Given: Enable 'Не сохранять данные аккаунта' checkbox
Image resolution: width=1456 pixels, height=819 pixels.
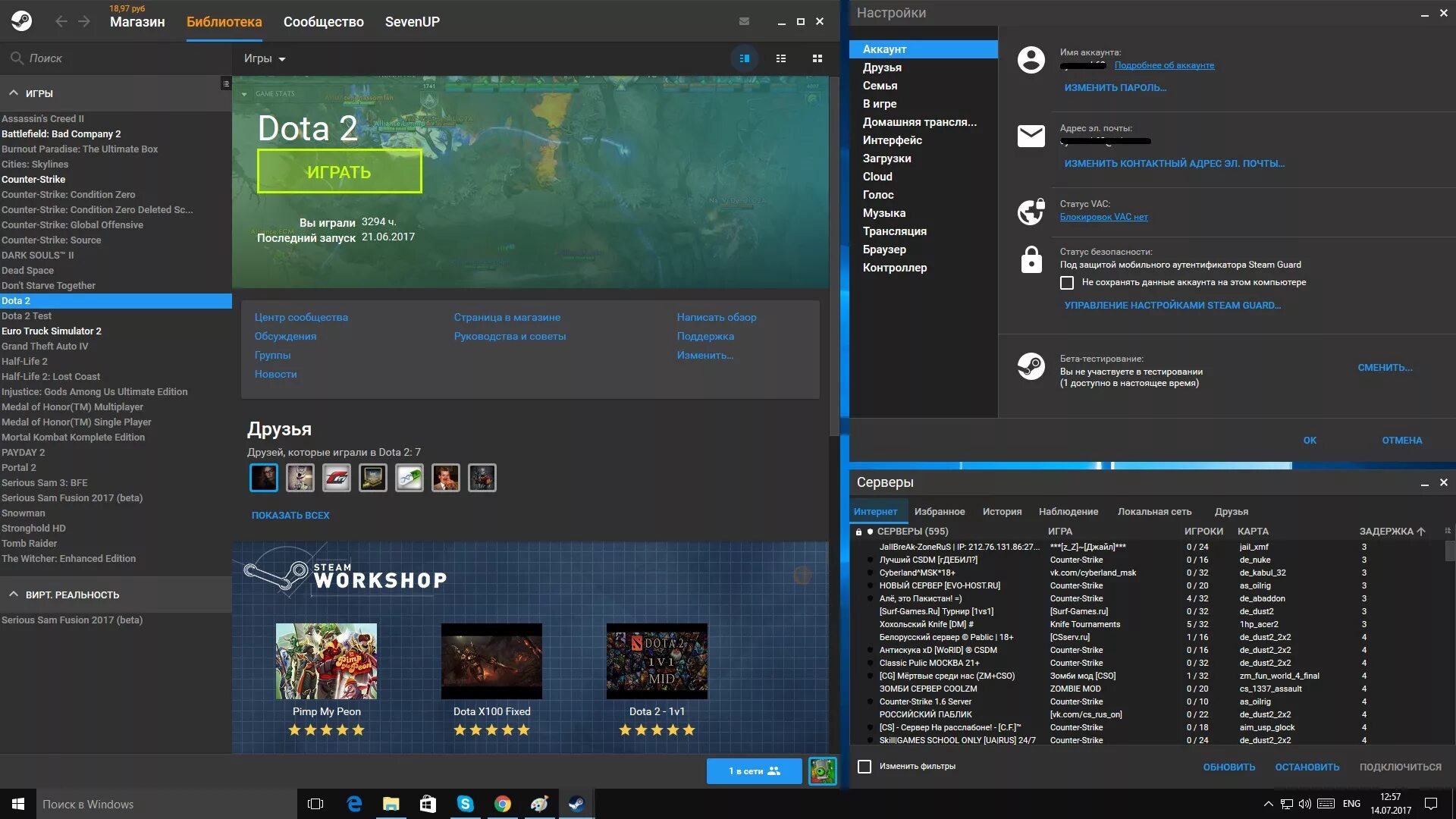Looking at the screenshot, I should coord(1067,283).
